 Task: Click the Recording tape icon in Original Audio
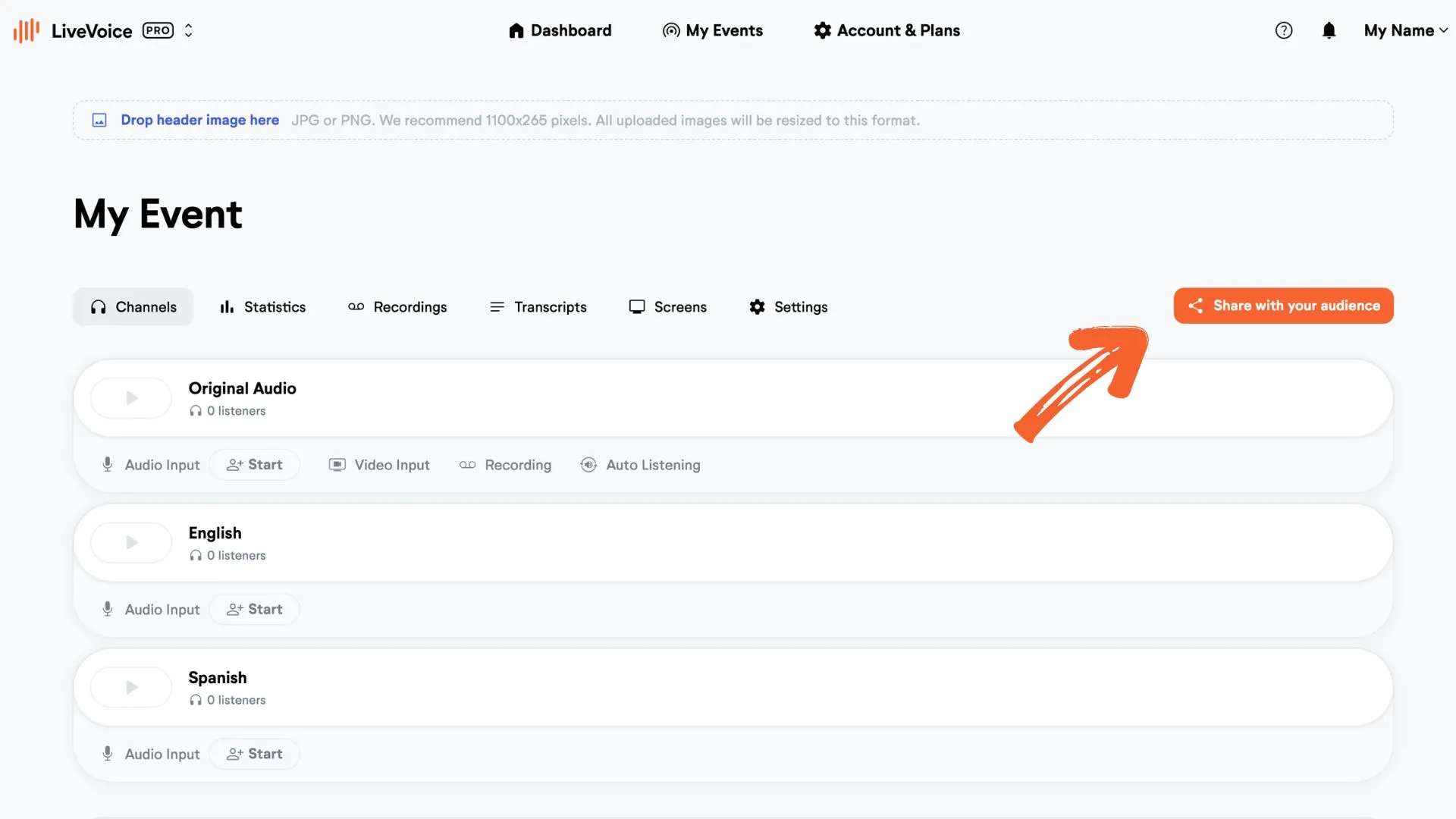[x=468, y=465]
